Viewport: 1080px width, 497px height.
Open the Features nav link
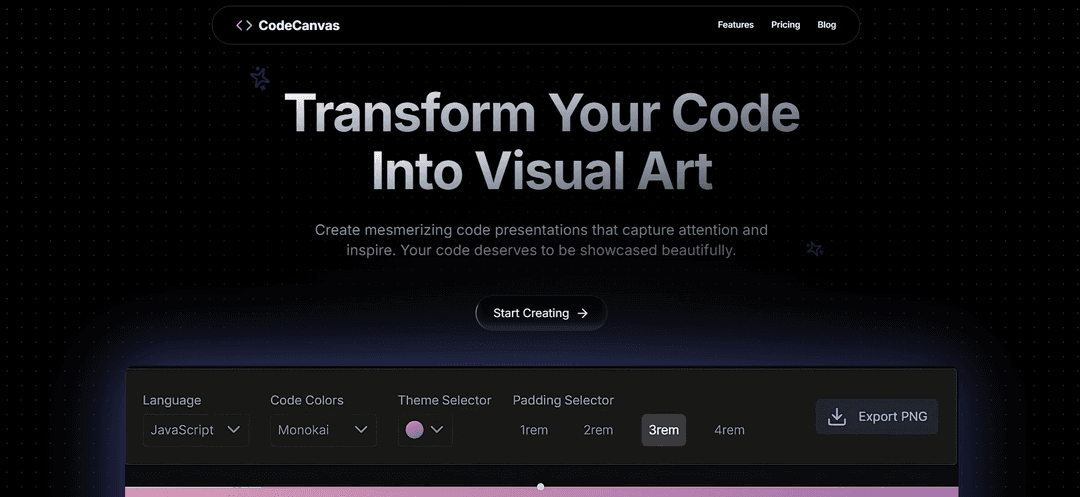tap(736, 25)
